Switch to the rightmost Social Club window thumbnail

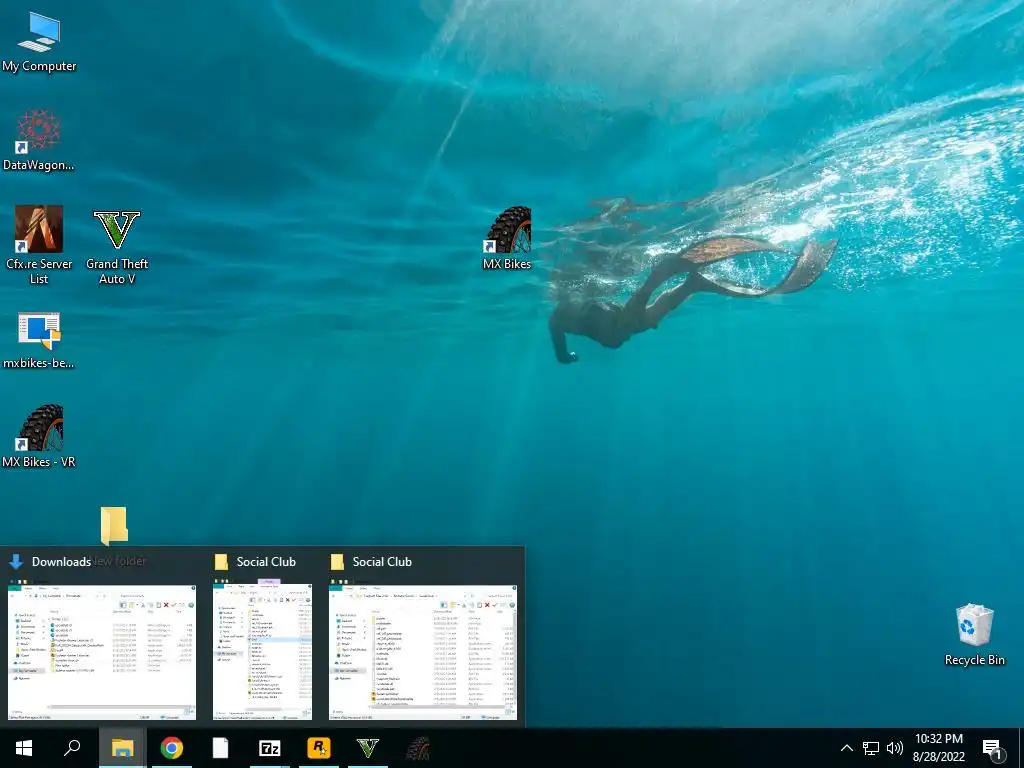point(423,652)
